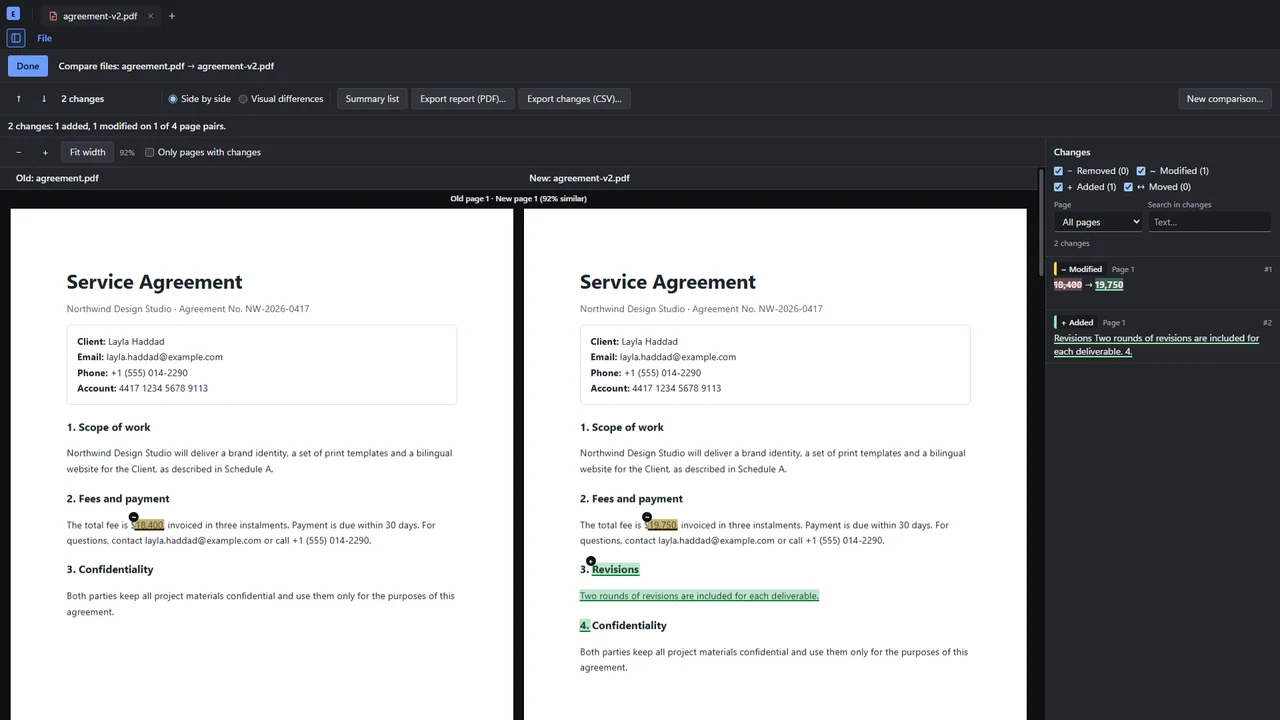Click the highlighted Revisions heading

615,570
